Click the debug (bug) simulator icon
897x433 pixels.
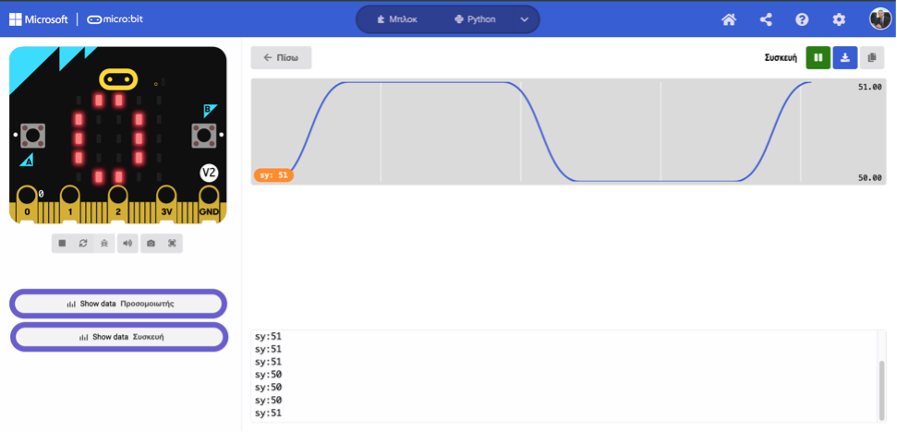click(x=103, y=243)
